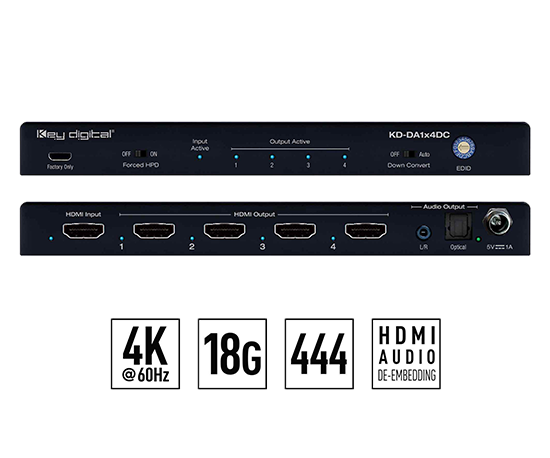550x458 pixels.
Task: Click Output Active LED 3
Action: pos(308,157)
